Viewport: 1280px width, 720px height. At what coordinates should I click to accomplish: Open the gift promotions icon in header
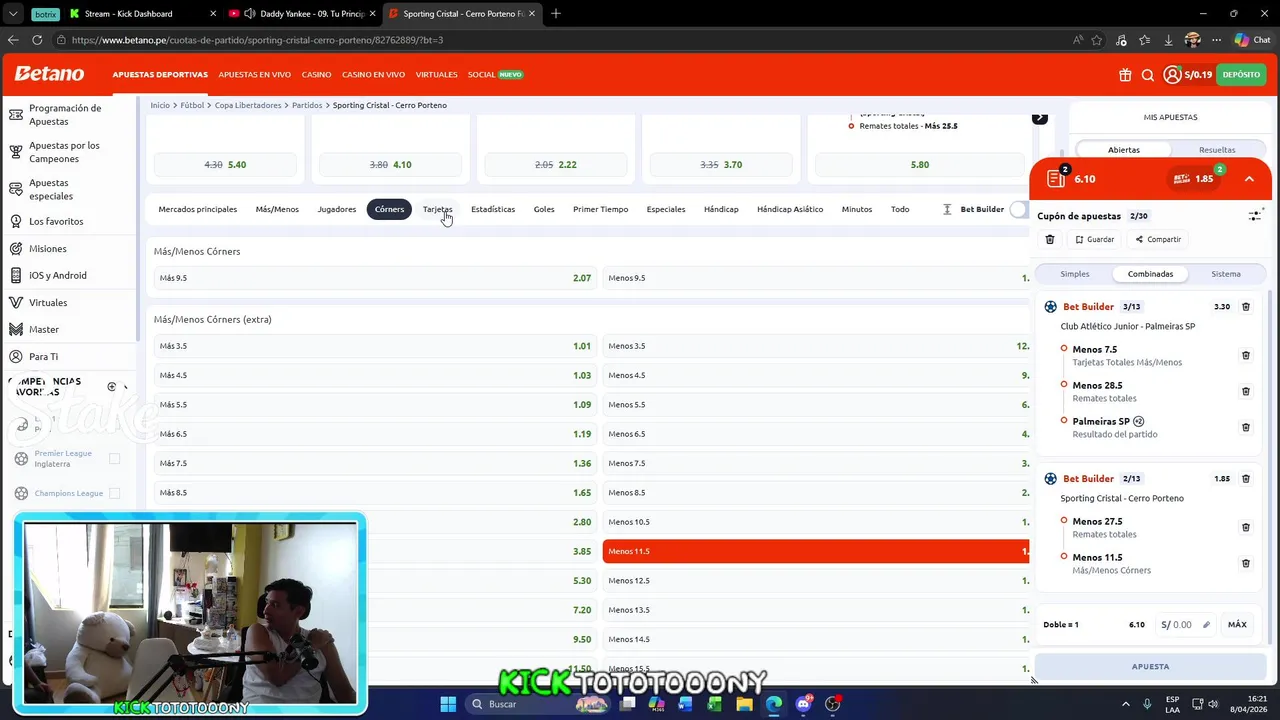point(1125,75)
